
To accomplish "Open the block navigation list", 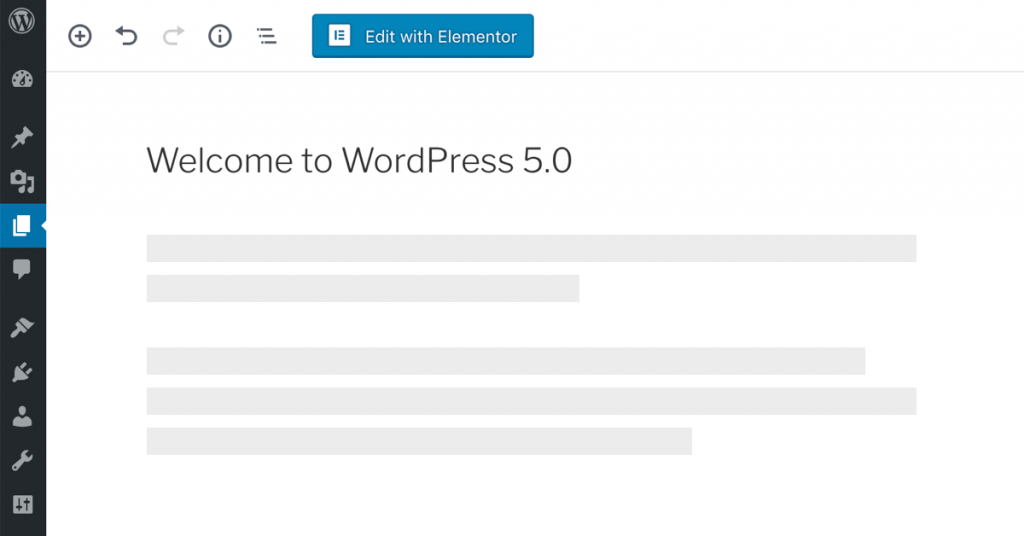I will point(266,37).
